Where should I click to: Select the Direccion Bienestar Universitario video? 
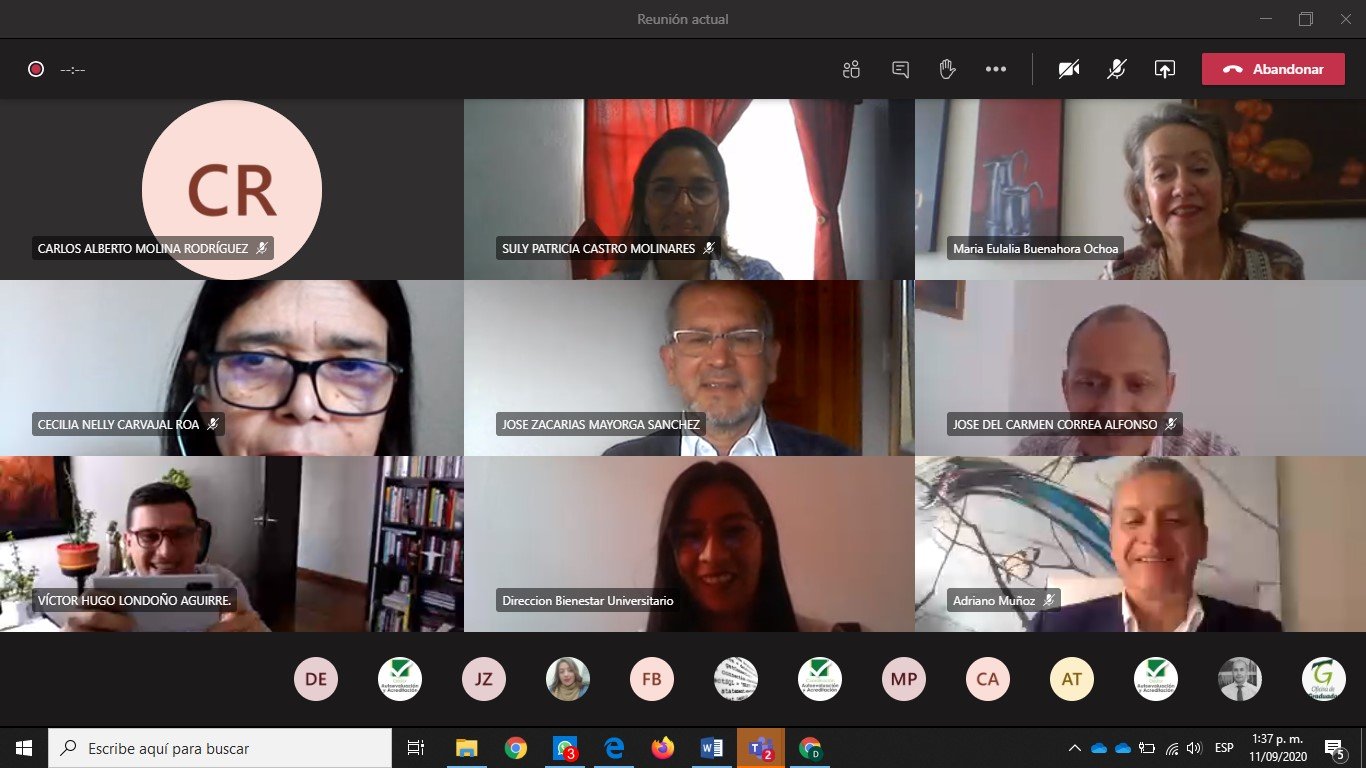689,544
